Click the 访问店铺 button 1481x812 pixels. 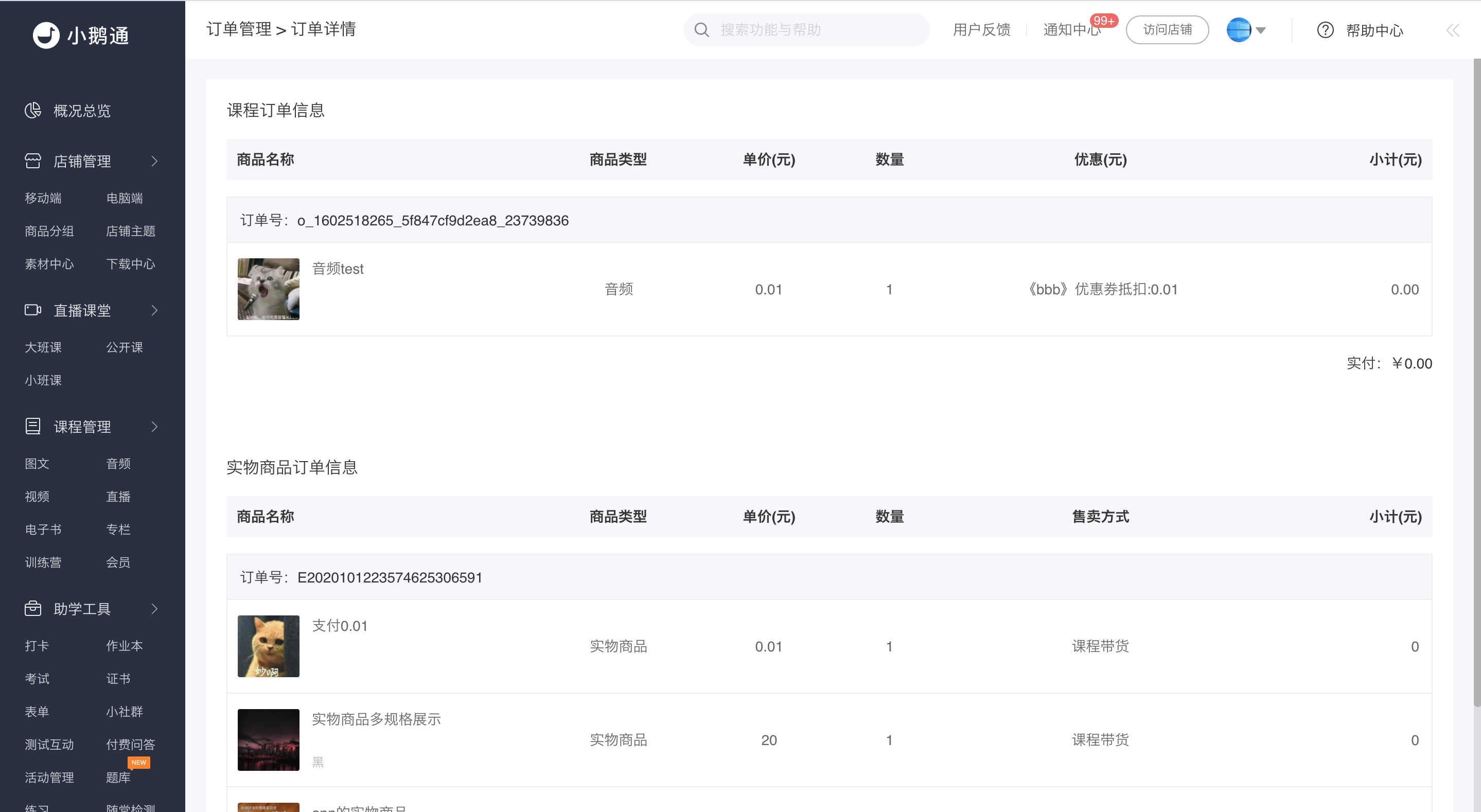click(x=1167, y=29)
